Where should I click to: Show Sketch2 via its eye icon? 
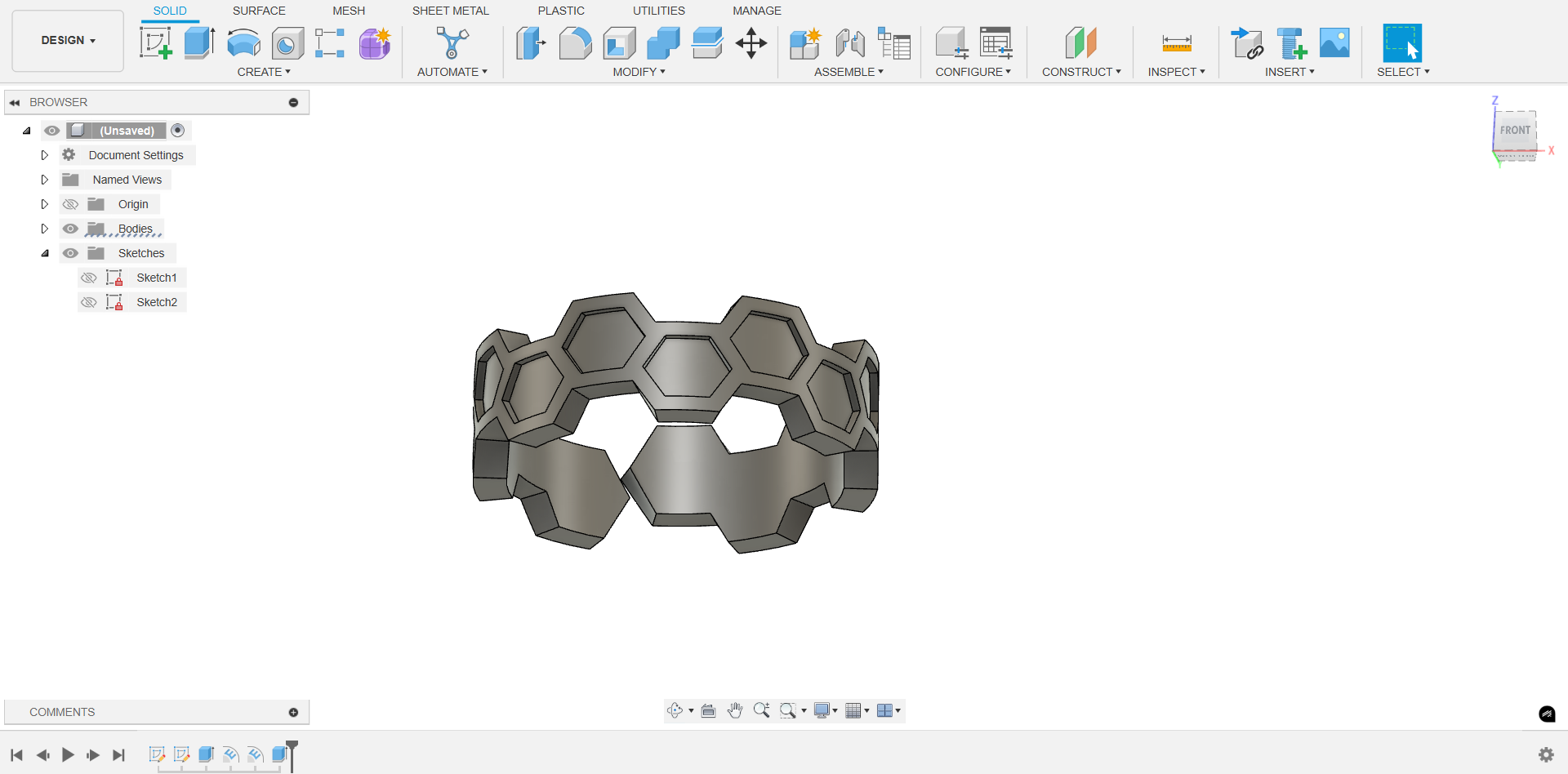[x=89, y=302]
